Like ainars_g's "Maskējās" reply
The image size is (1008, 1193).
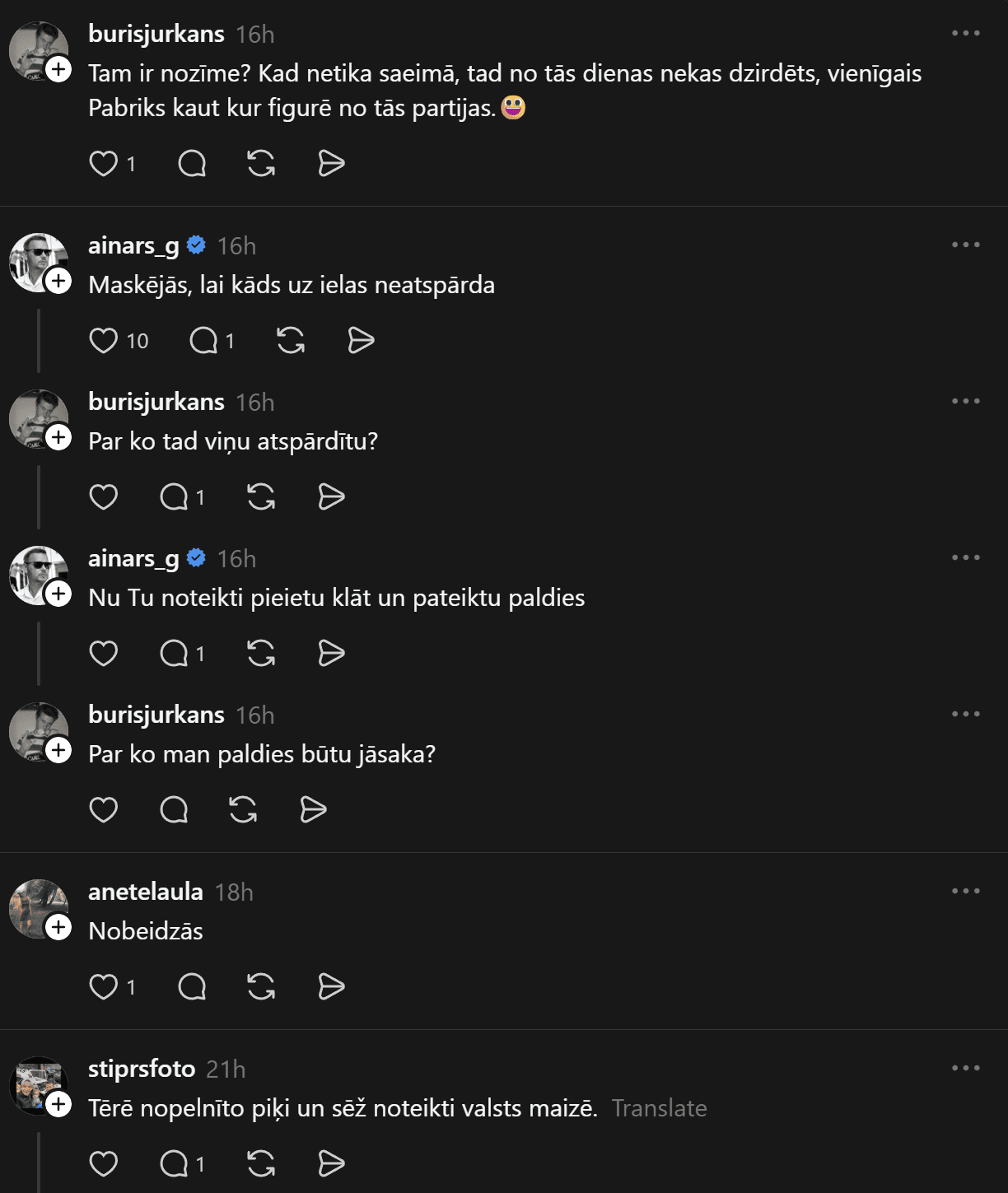(x=104, y=341)
